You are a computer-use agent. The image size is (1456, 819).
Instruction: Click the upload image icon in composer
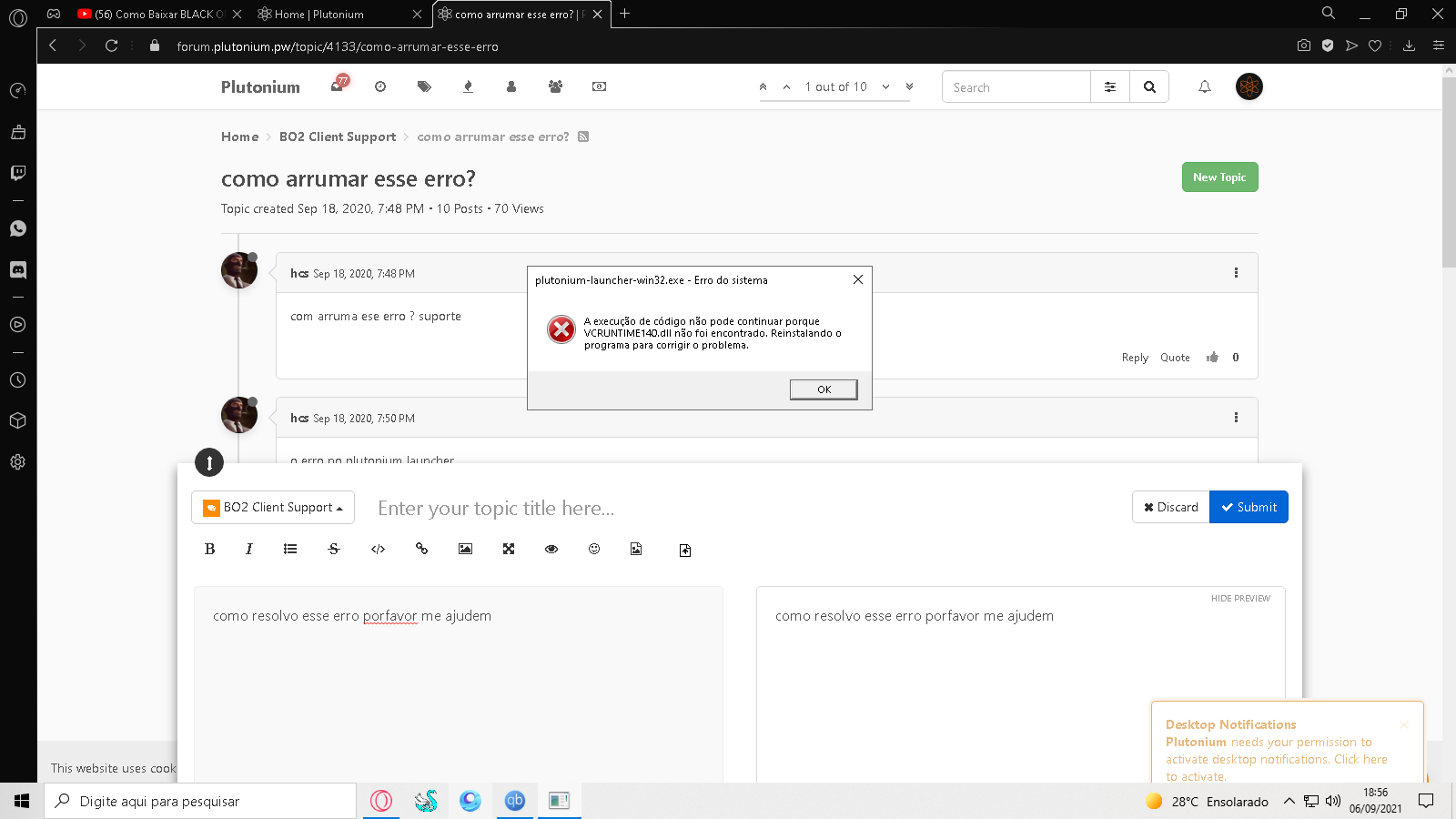[x=636, y=549]
